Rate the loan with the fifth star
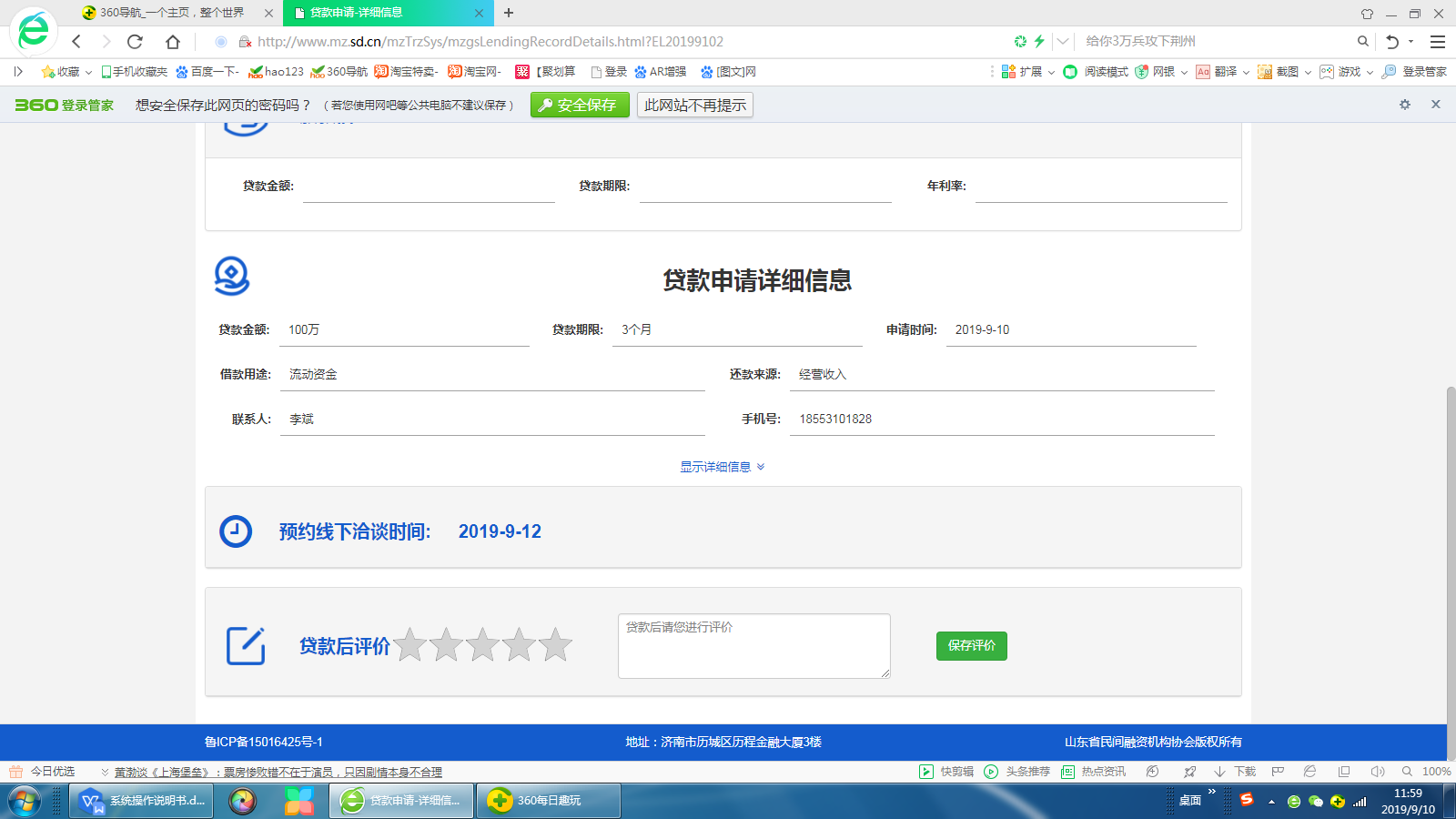 (x=555, y=645)
